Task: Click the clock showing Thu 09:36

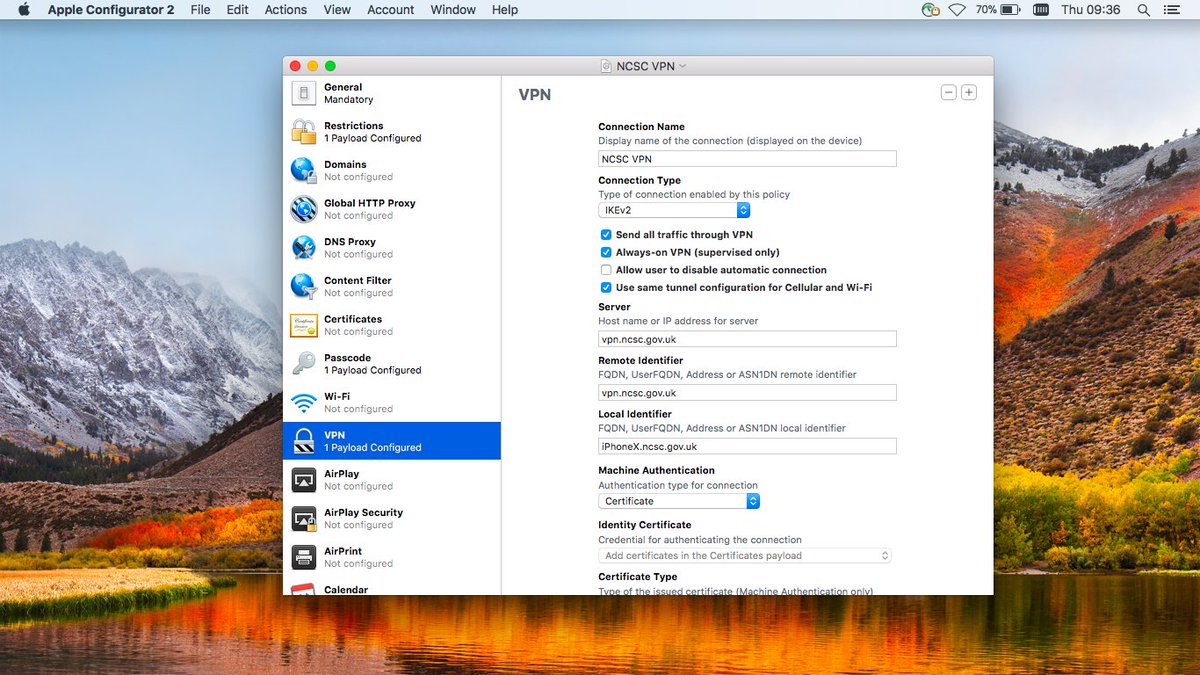Action: [x=1091, y=9]
